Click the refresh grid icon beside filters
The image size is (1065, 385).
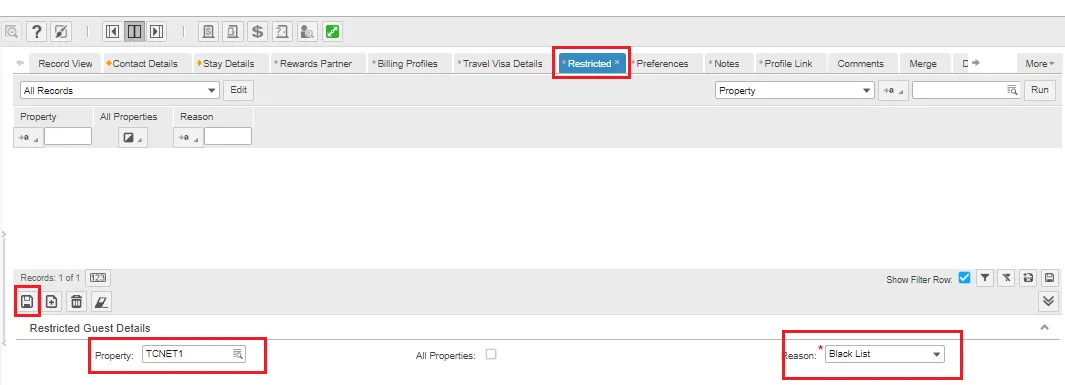(1028, 278)
